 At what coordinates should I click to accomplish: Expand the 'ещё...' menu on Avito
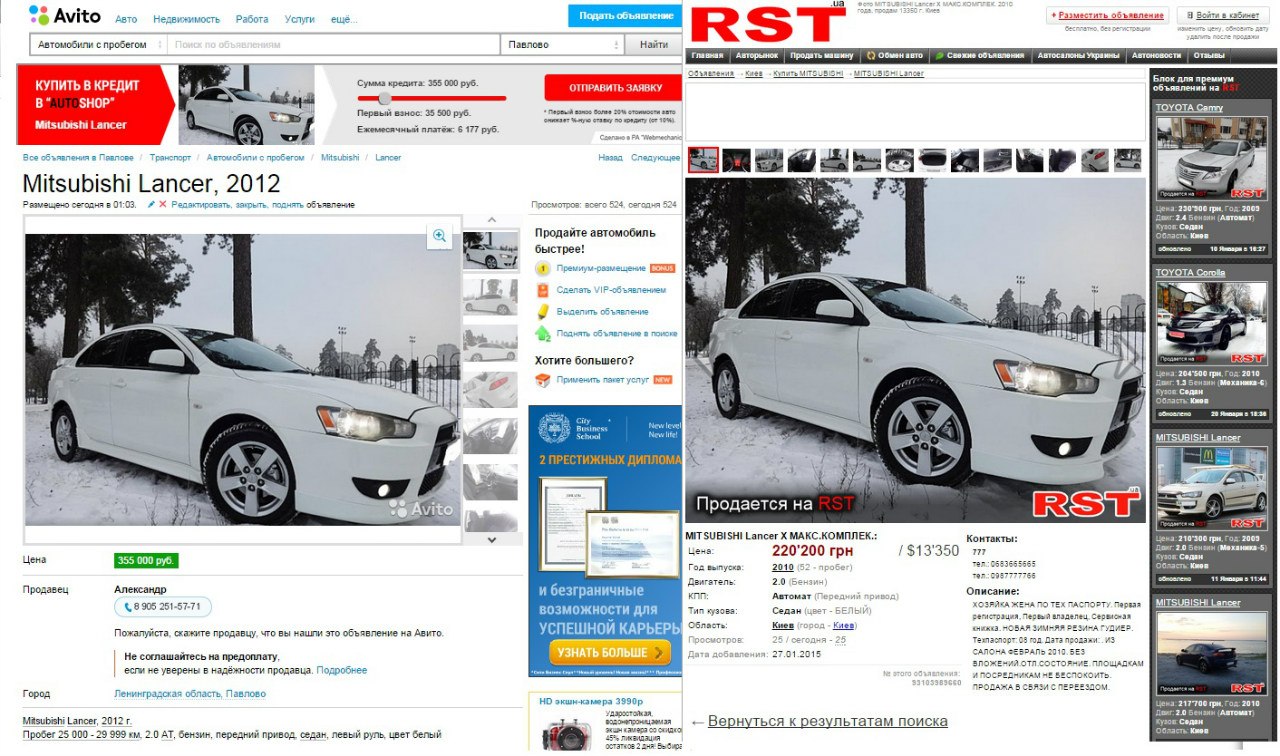point(344,19)
